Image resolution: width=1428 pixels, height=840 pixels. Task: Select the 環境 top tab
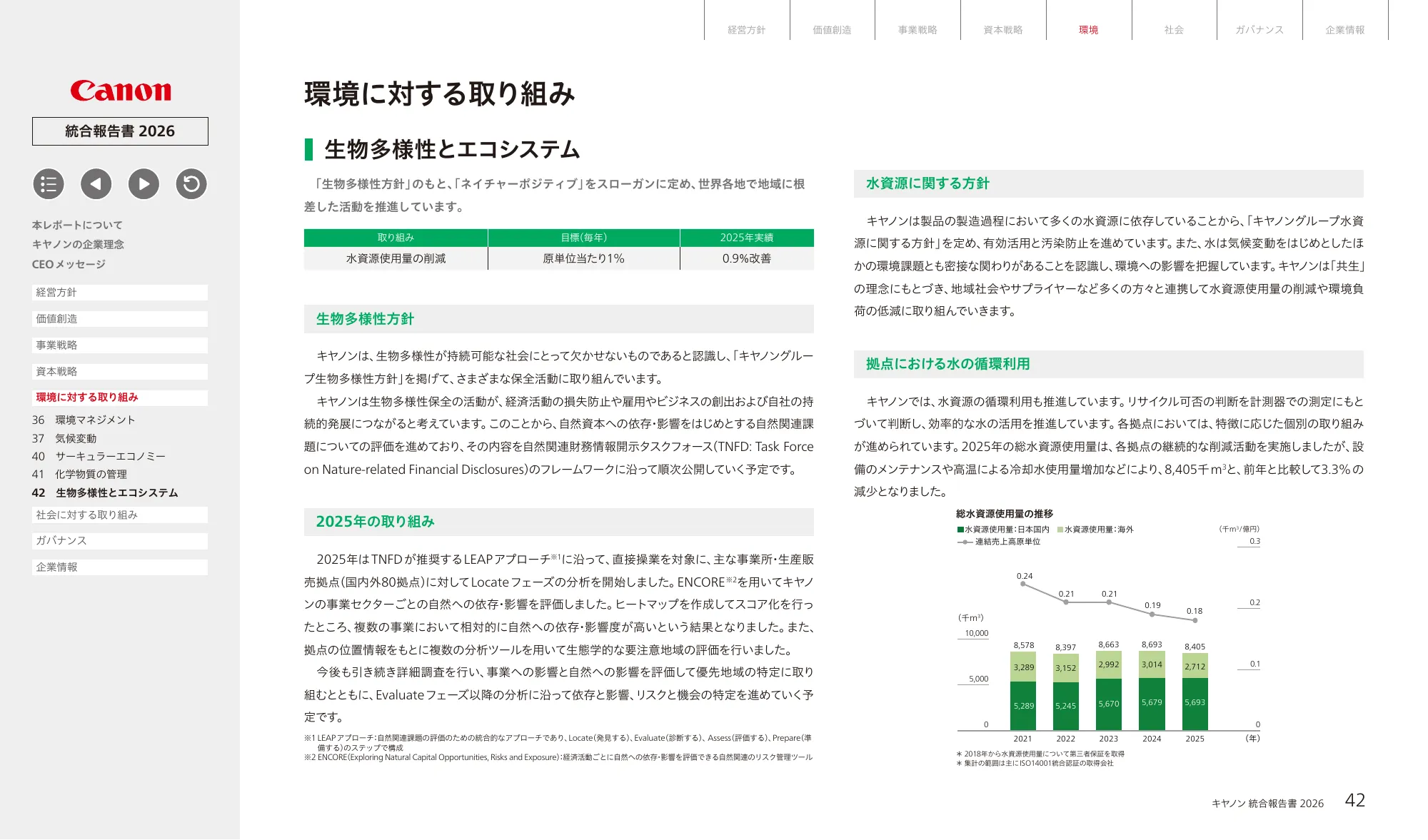[x=1089, y=29]
